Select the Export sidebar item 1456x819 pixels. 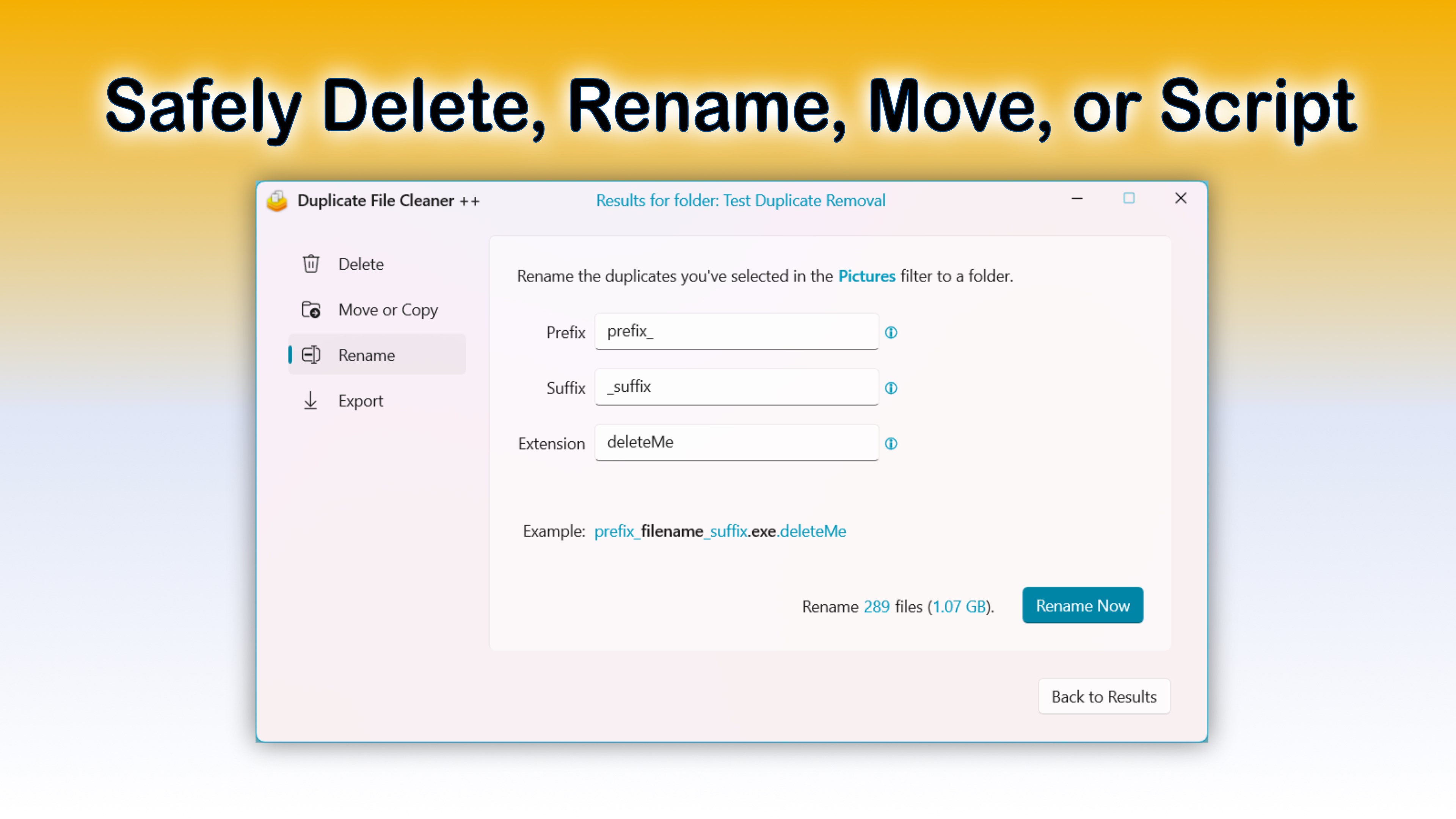pyautogui.click(x=361, y=401)
